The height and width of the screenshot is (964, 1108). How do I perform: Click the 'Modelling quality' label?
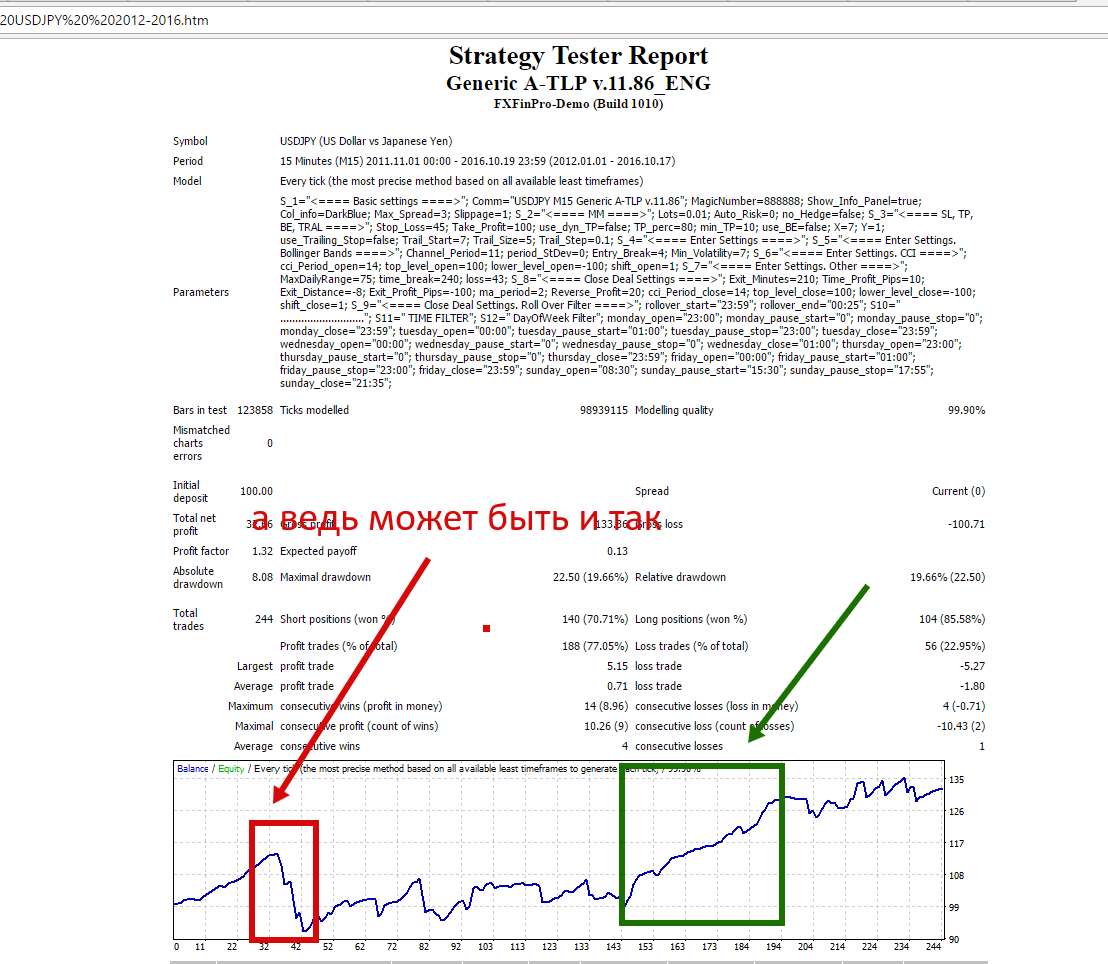point(674,410)
